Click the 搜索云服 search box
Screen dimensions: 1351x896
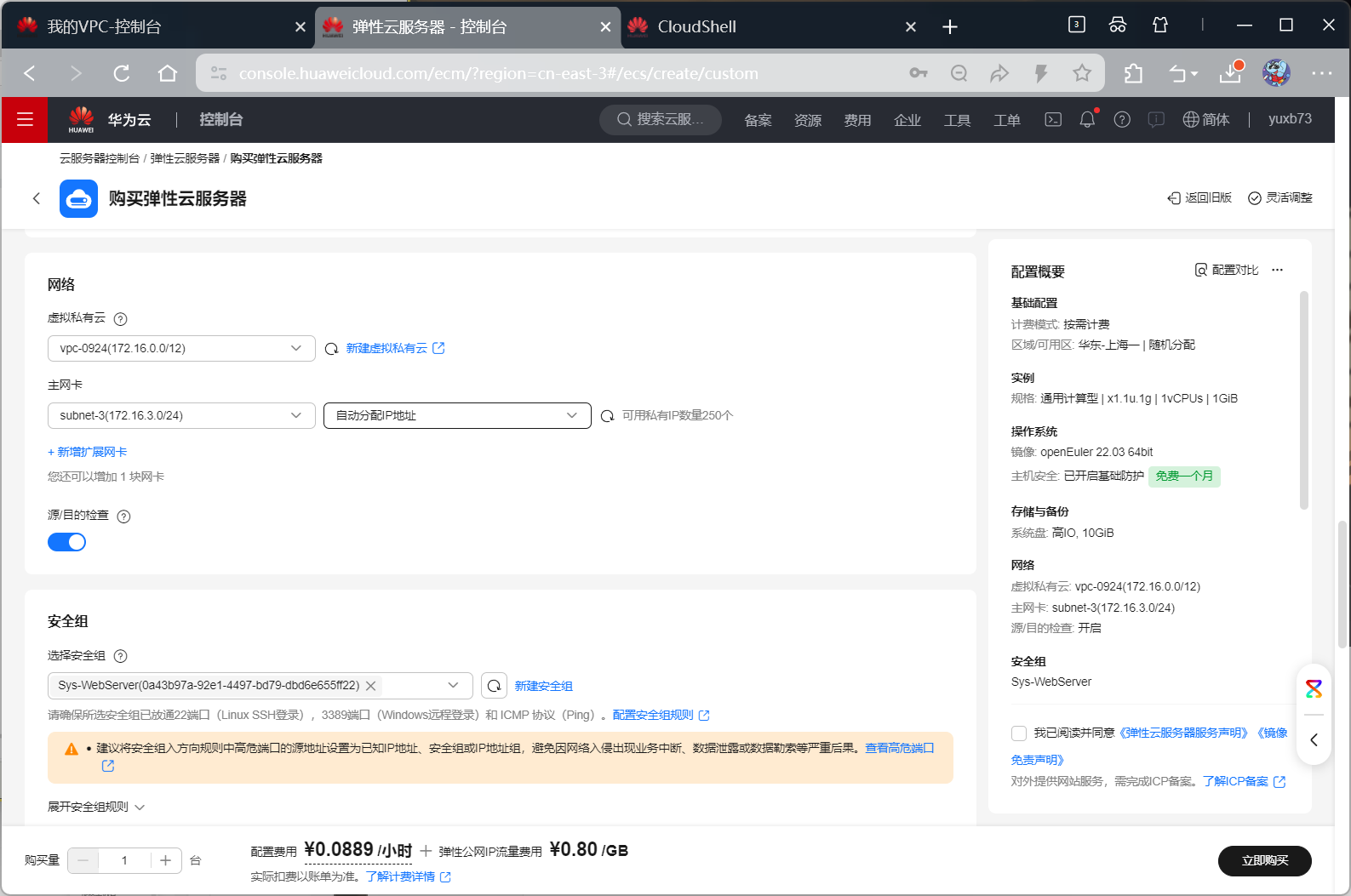click(x=661, y=119)
